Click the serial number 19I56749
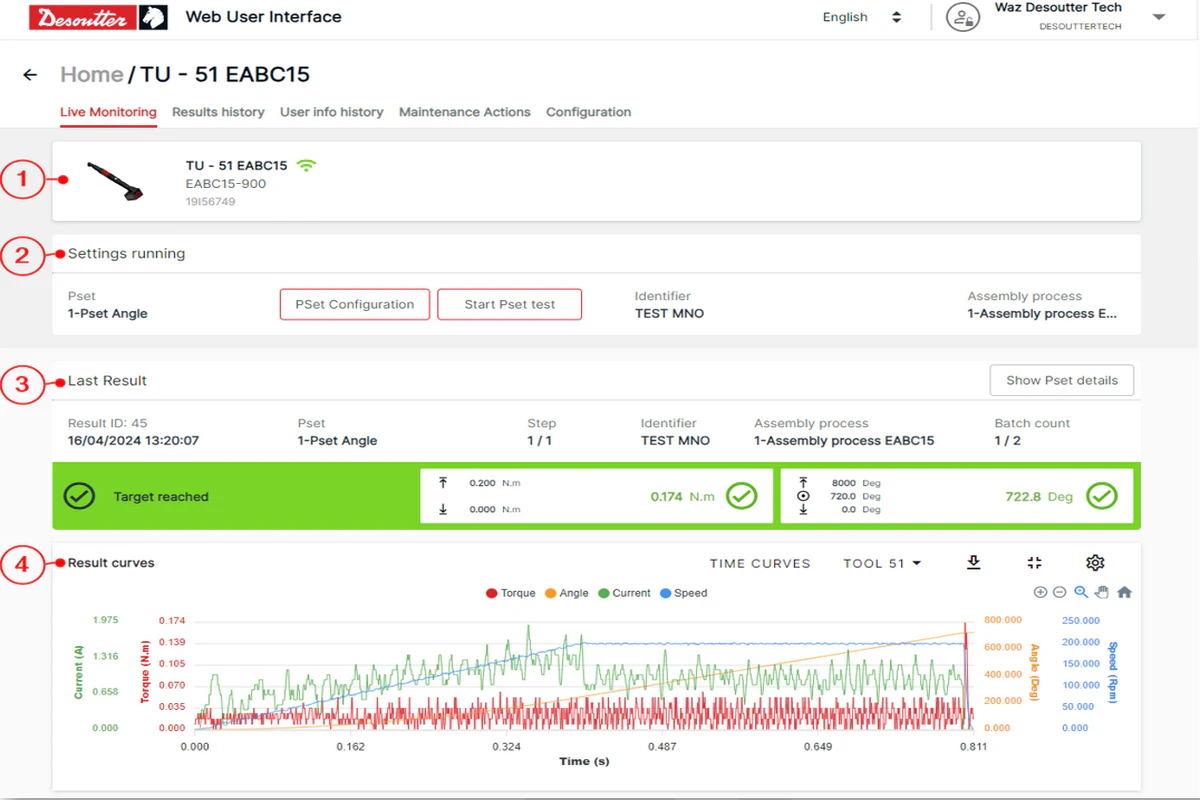The width and height of the screenshot is (1200, 800). click(x=210, y=201)
